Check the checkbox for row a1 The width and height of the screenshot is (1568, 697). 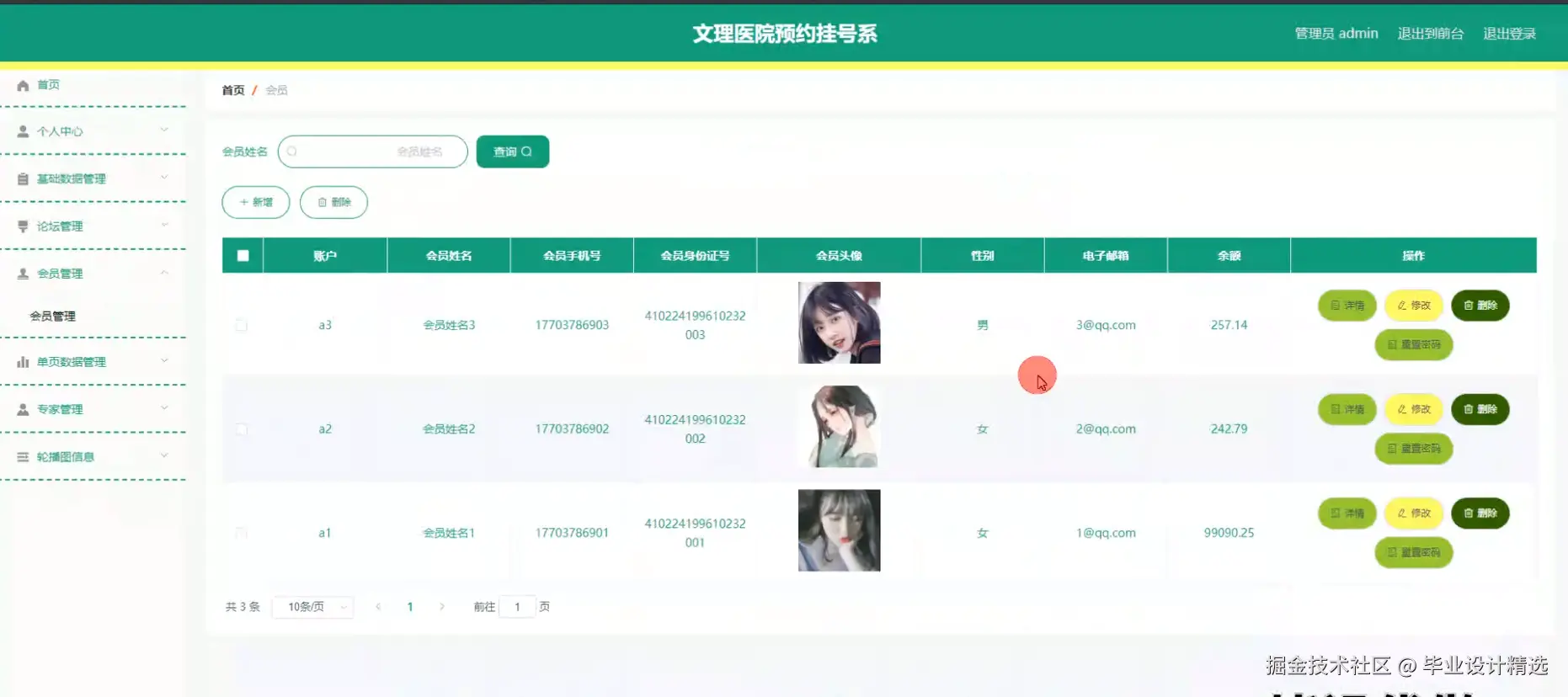point(242,533)
